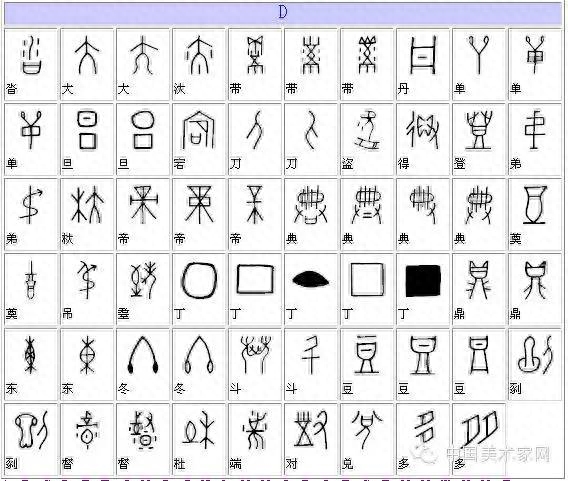Choose the 得 glyph tile
Screen dimensions: 568x481
[x=423, y=139]
